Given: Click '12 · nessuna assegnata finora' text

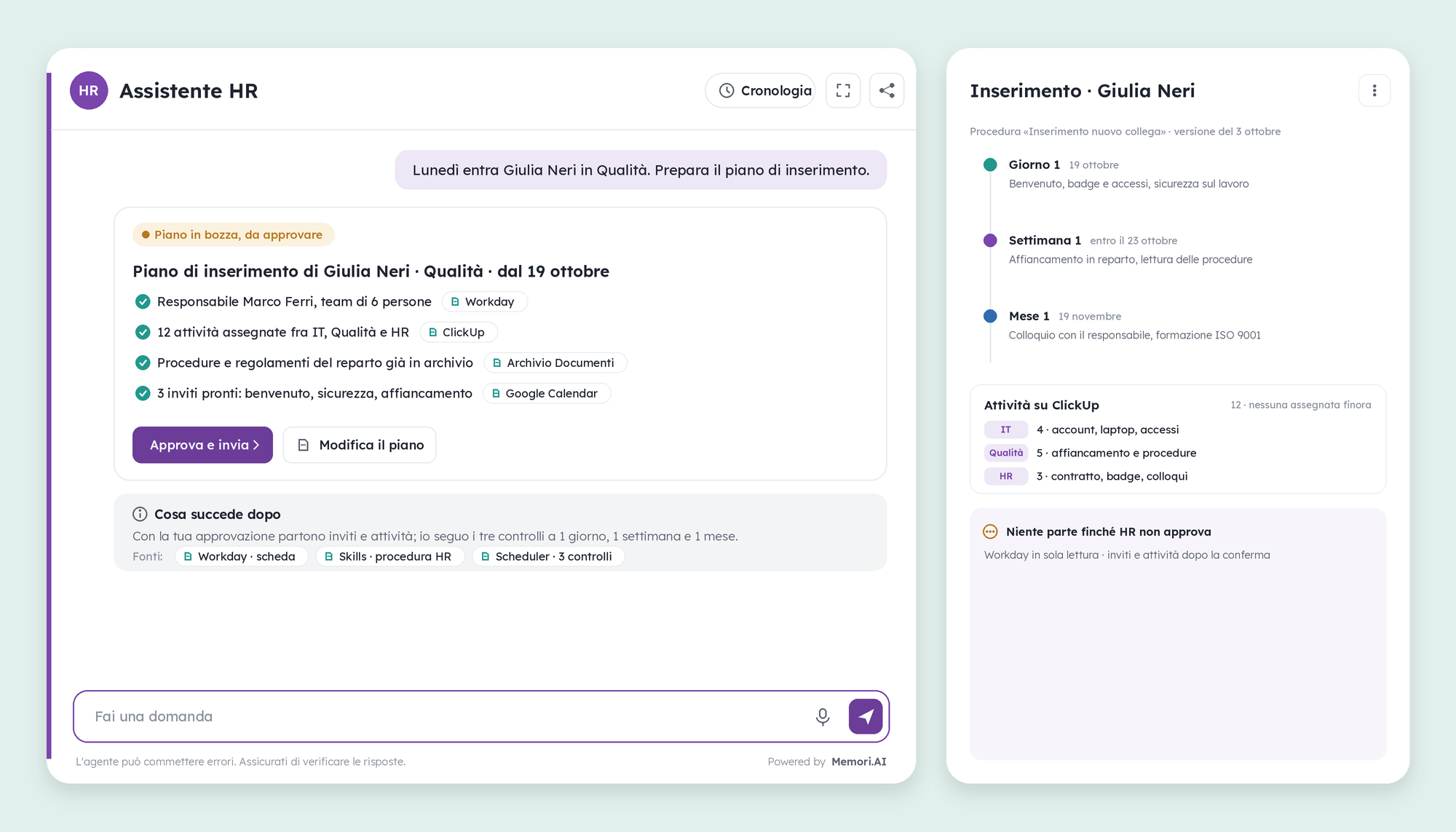Looking at the screenshot, I should 1301,405.
